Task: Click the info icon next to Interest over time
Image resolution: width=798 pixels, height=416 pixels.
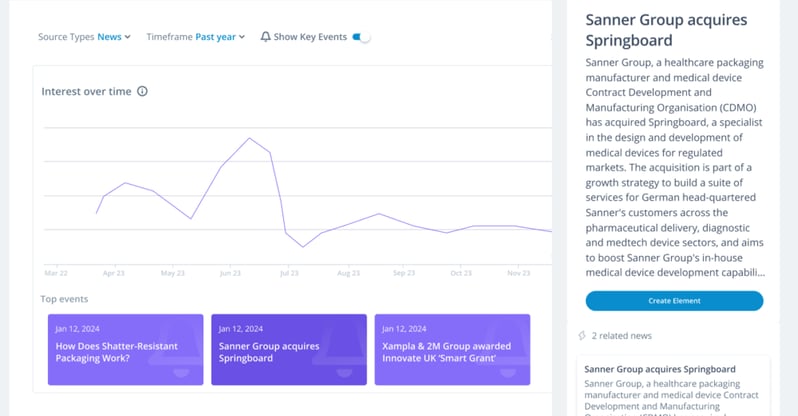Action: (142, 91)
